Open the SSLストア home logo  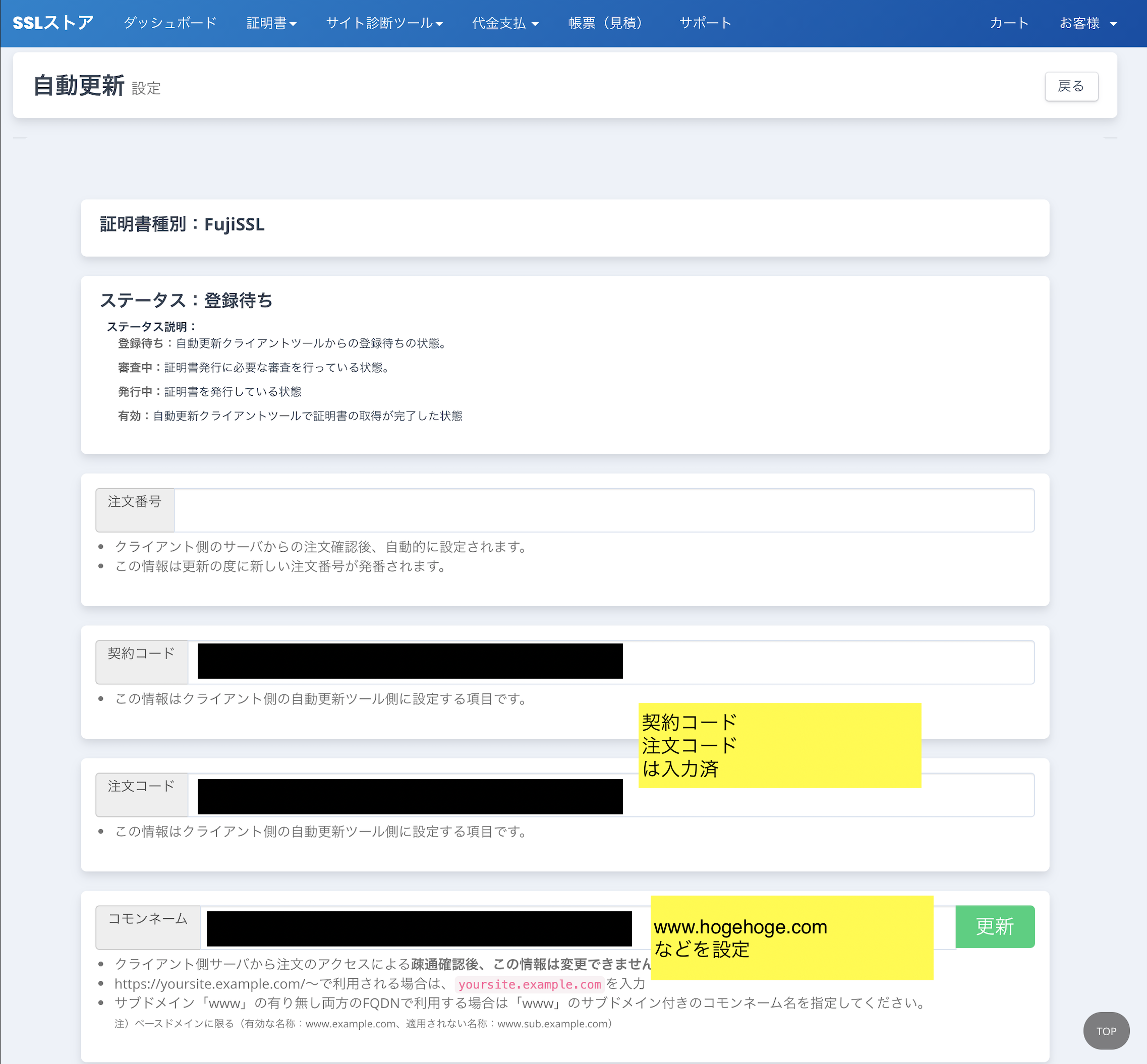[53, 23]
